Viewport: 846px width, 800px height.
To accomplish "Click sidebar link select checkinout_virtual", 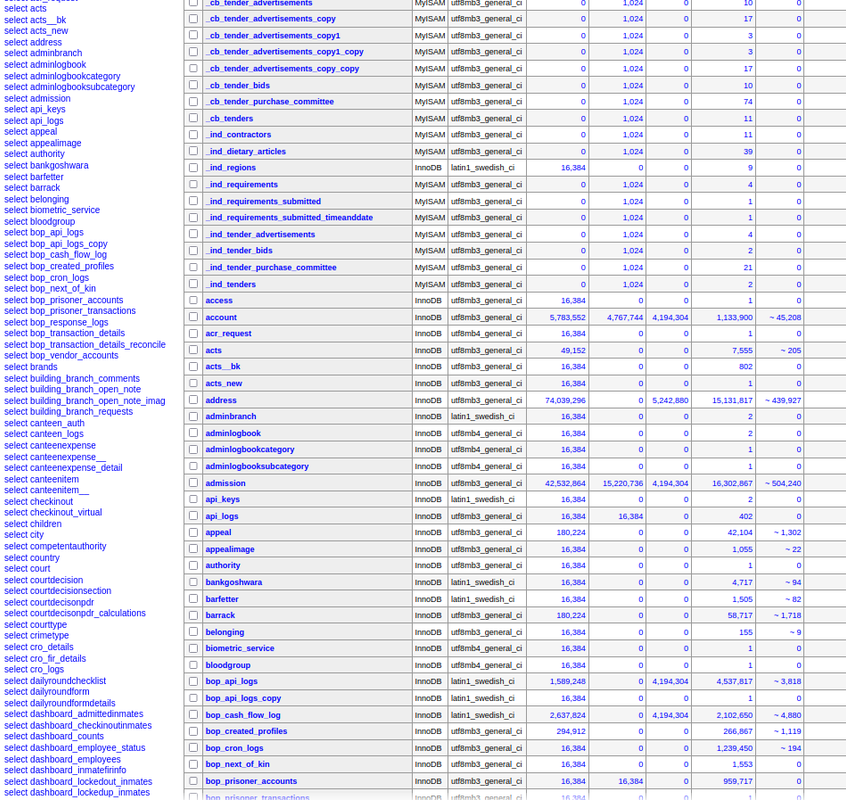I will click(x=53, y=512).
